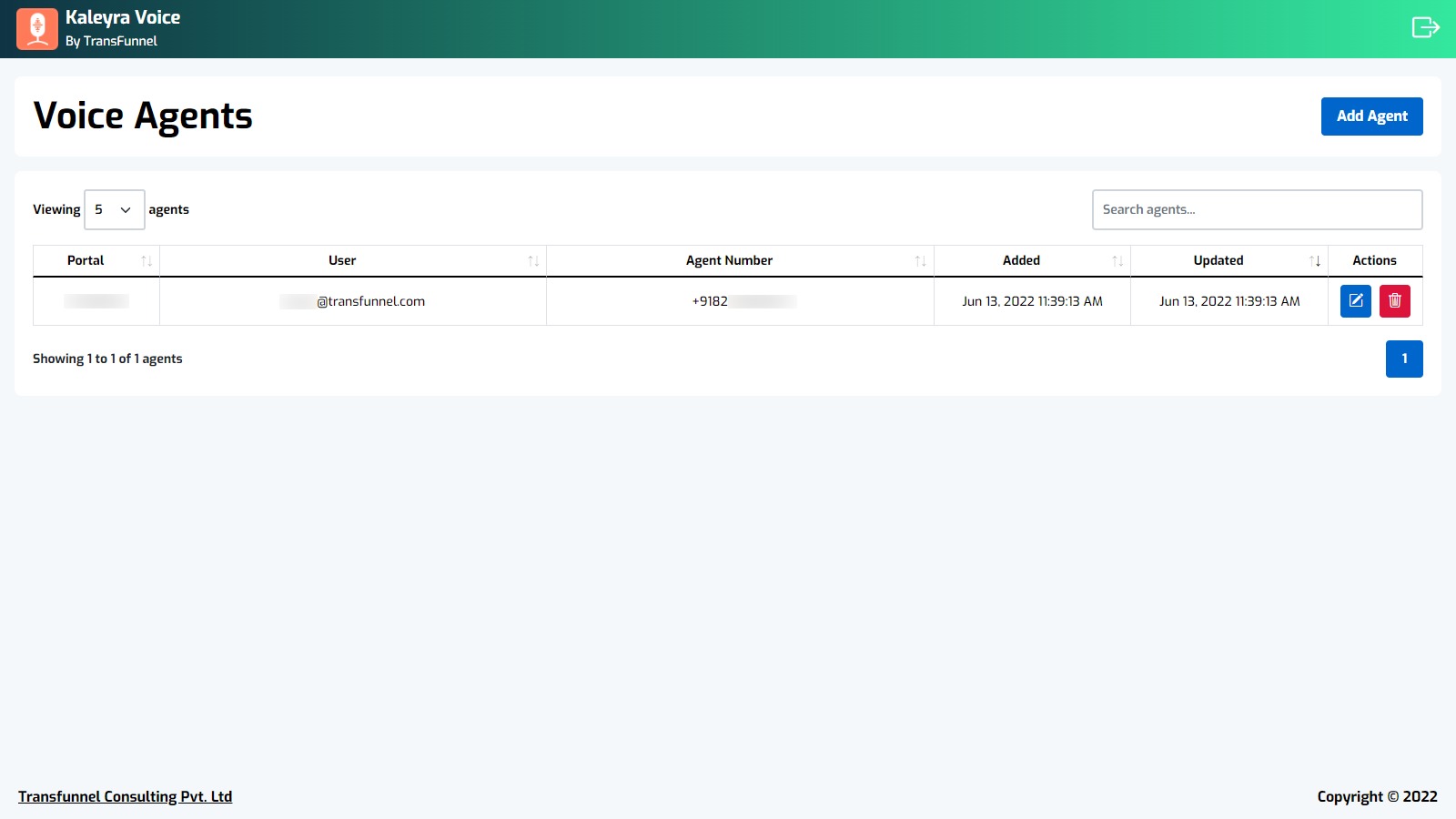Sort by Agent Number column arrows
Viewport: 1456px width, 819px height.
click(920, 261)
